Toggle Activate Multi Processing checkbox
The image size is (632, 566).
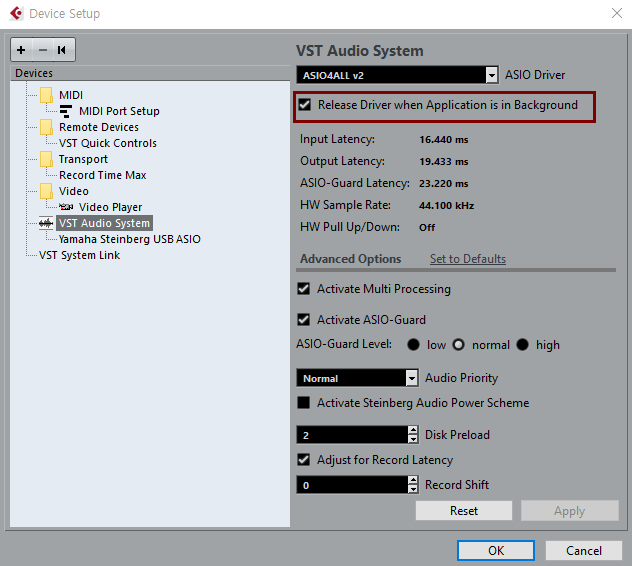click(304, 289)
